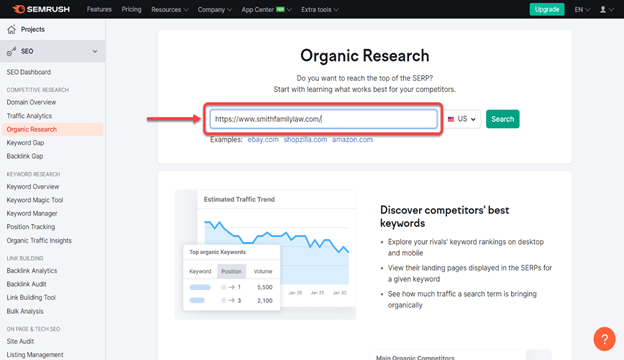
Task: Open Link Building Tool
Action: click(x=31, y=298)
